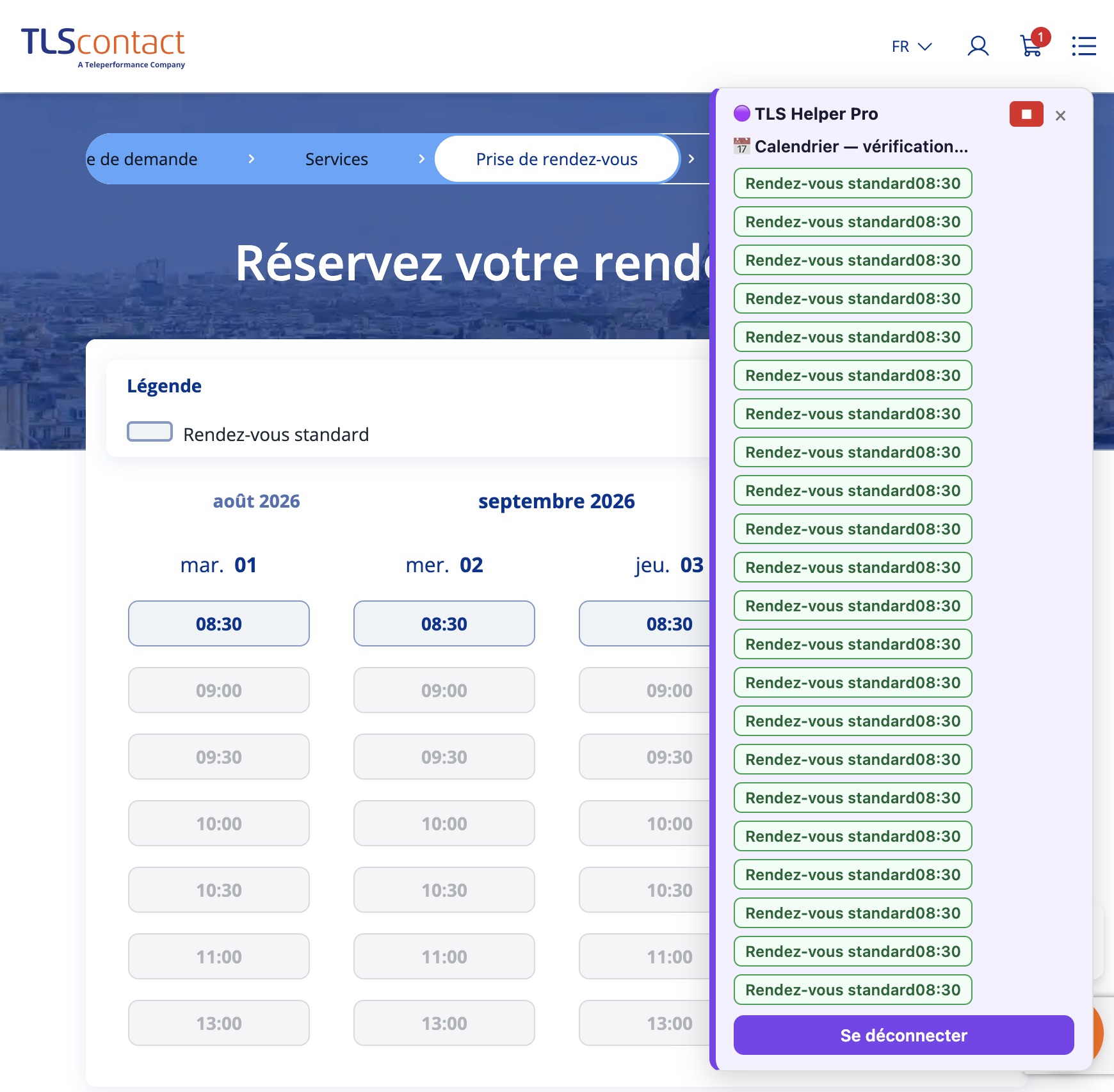Open the user account icon
The width and height of the screenshot is (1114, 1092).
pyautogui.click(x=978, y=46)
